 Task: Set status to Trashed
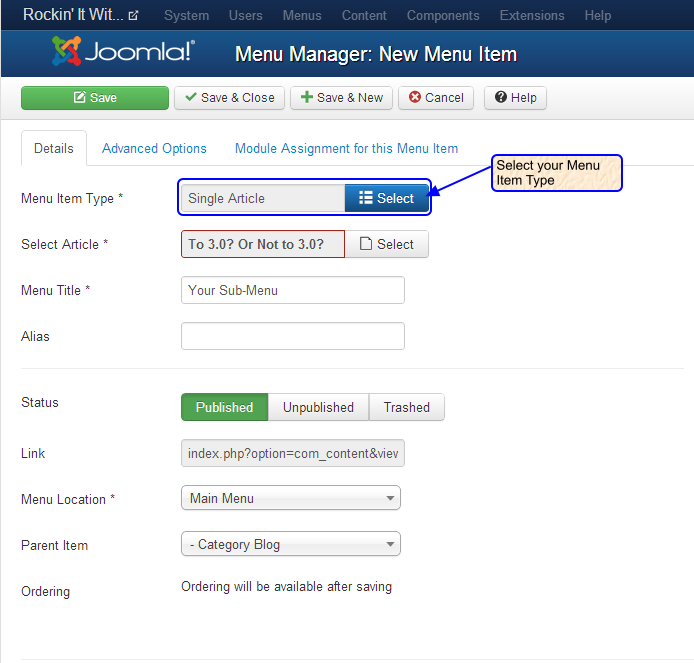407,407
